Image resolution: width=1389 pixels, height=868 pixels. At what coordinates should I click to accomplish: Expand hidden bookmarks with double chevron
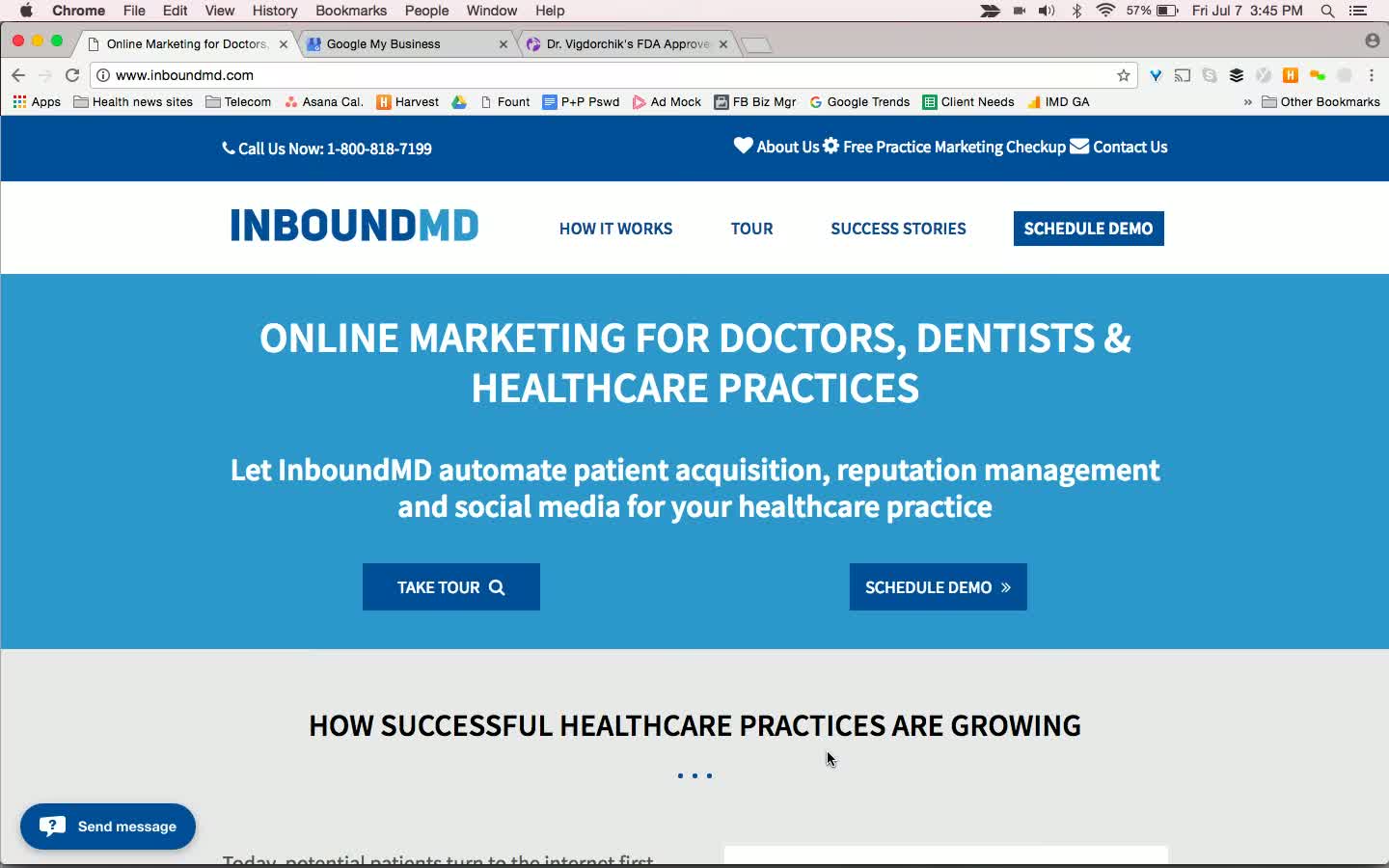pyautogui.click(x=1247, y=102)
